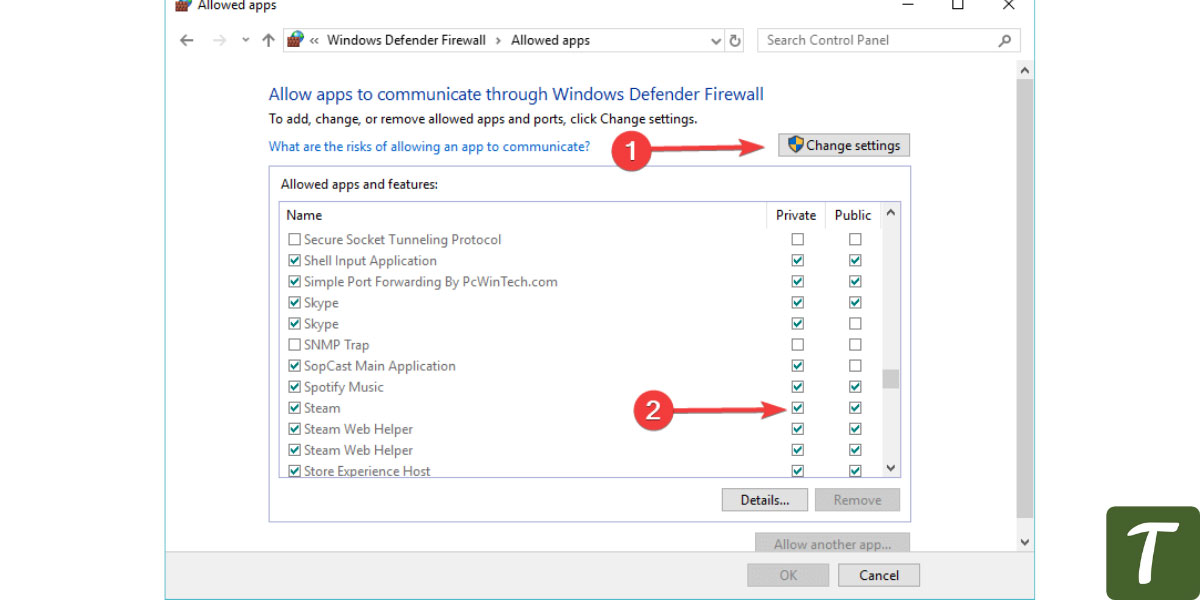Click the apps list scrollbar down arrow

click(891, 468)
